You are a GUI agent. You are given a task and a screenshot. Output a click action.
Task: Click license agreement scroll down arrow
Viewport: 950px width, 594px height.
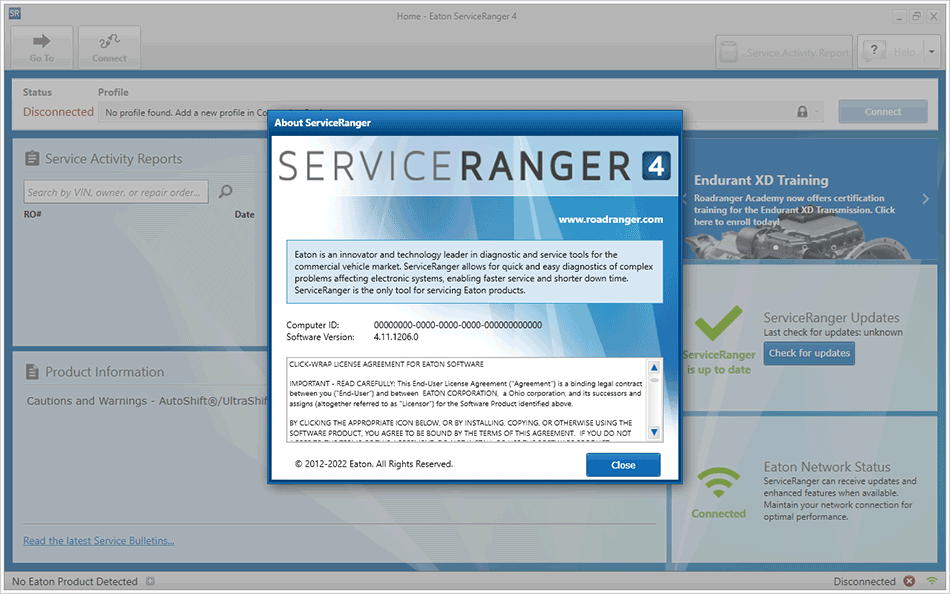(654, 432)
